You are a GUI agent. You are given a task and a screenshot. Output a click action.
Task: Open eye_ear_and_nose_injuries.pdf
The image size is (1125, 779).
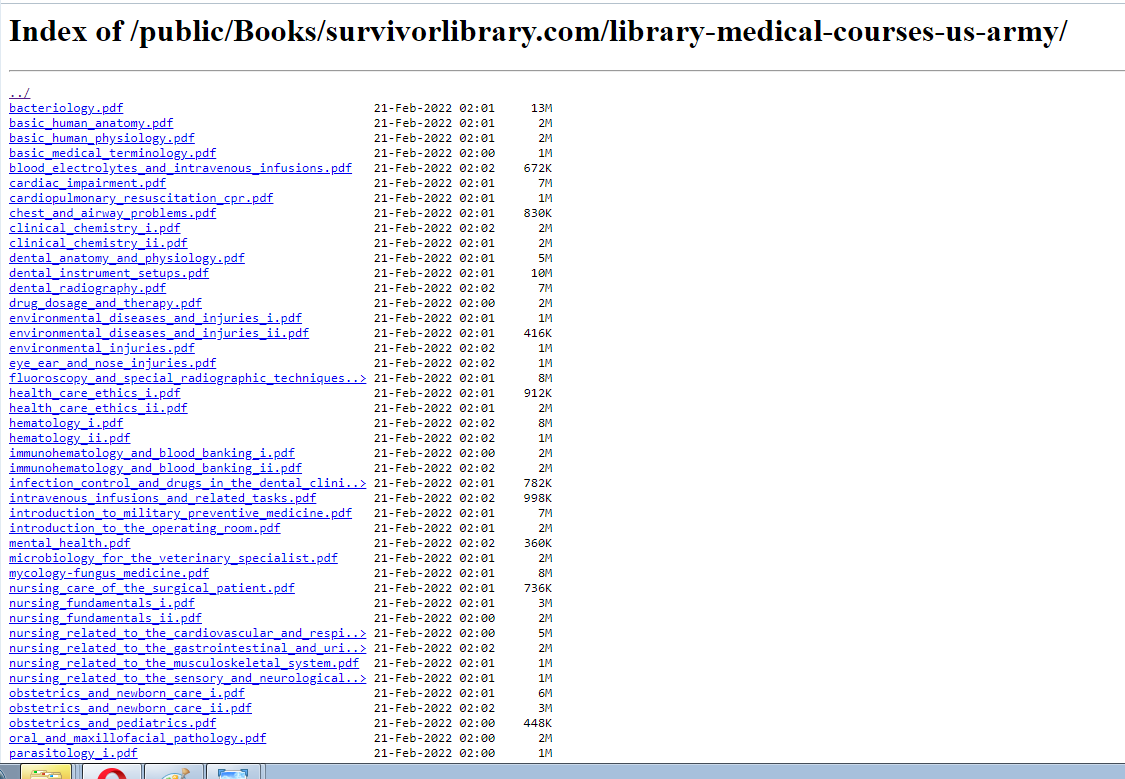click(113, 364)
